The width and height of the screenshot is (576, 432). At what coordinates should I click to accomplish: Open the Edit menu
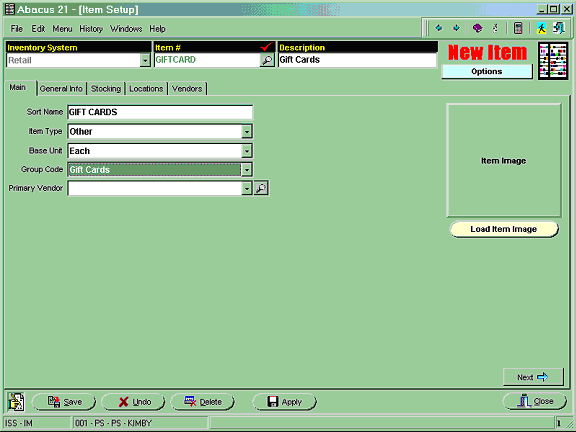pyautogui.click(x=38, y=29)
